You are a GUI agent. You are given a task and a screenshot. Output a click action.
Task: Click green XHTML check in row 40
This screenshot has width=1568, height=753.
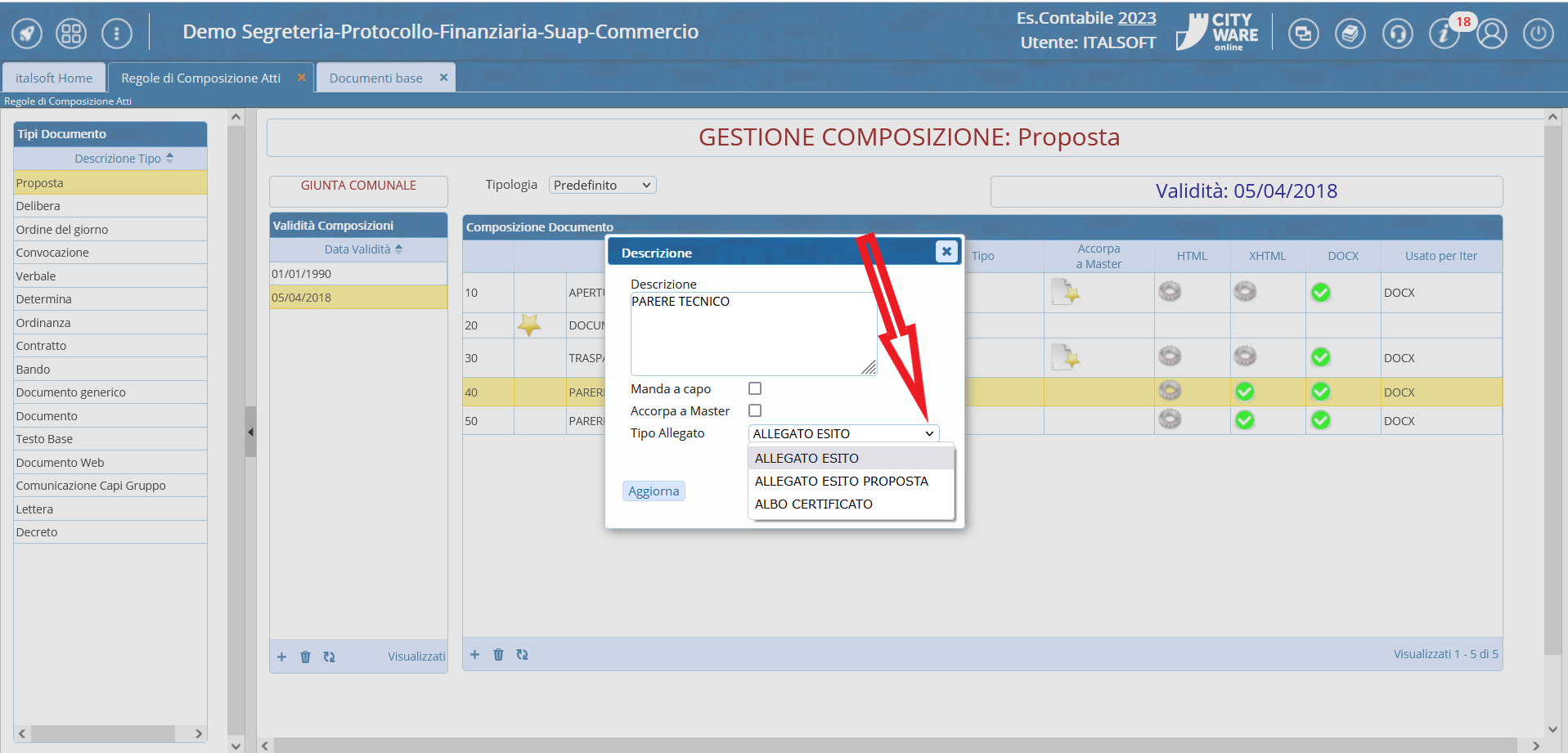click(x=1245, y=392)
